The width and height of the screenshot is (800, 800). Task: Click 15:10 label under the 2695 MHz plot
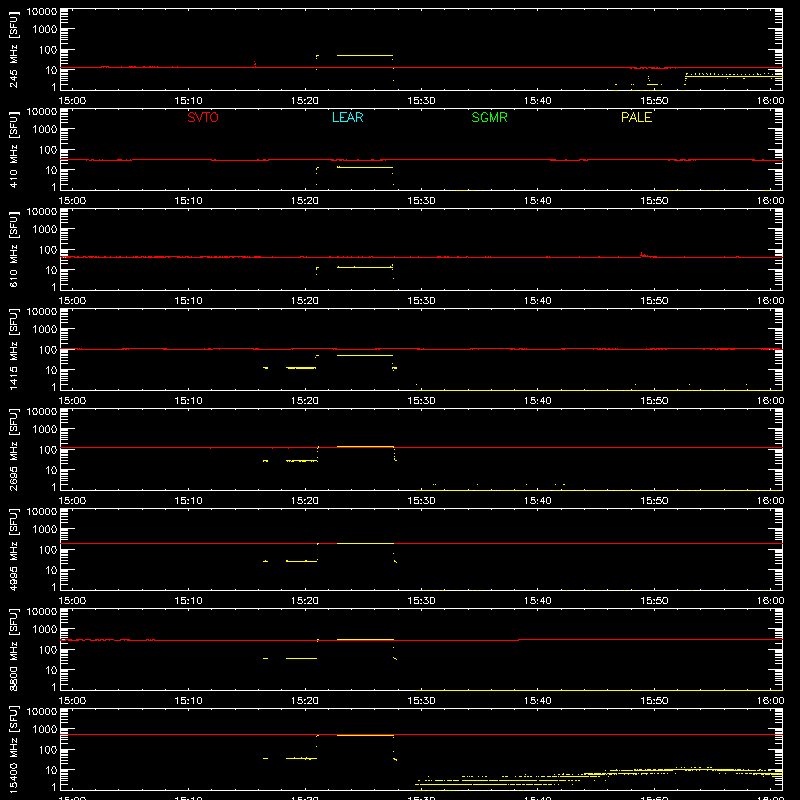click(x=188, y=501)
